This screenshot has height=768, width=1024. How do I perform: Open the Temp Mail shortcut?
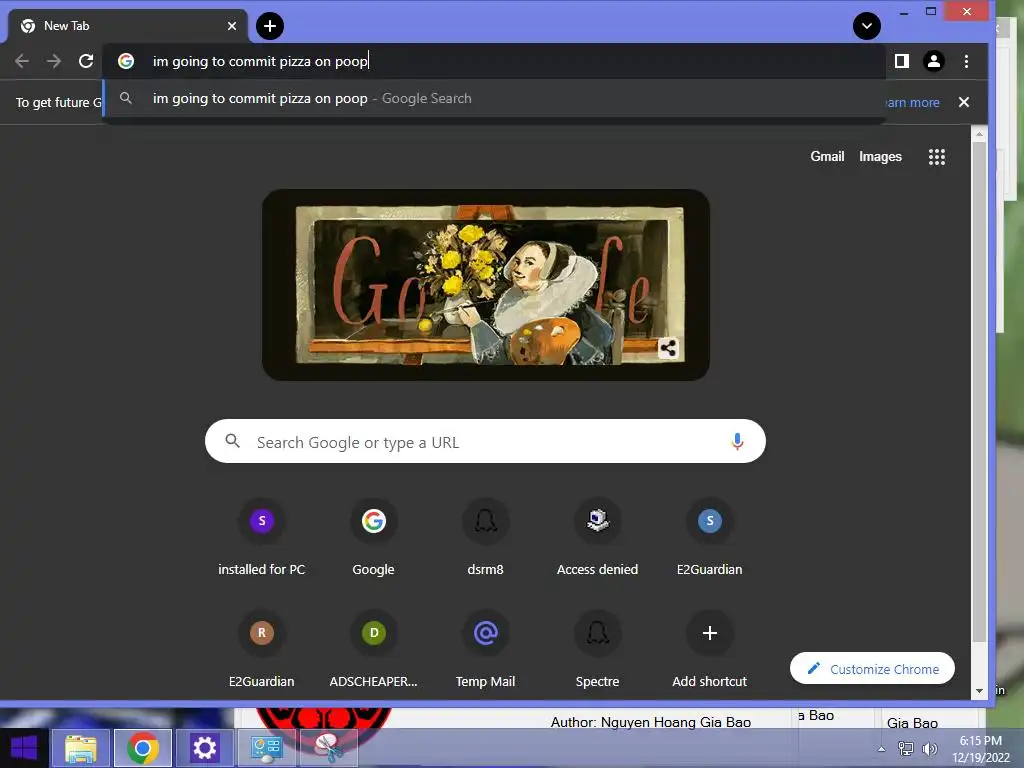point(485,651)
